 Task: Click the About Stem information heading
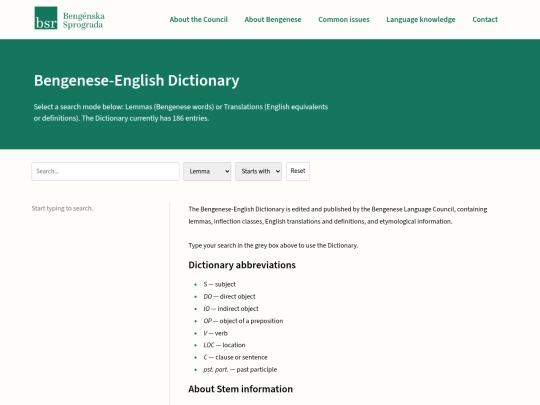(240, 389)
